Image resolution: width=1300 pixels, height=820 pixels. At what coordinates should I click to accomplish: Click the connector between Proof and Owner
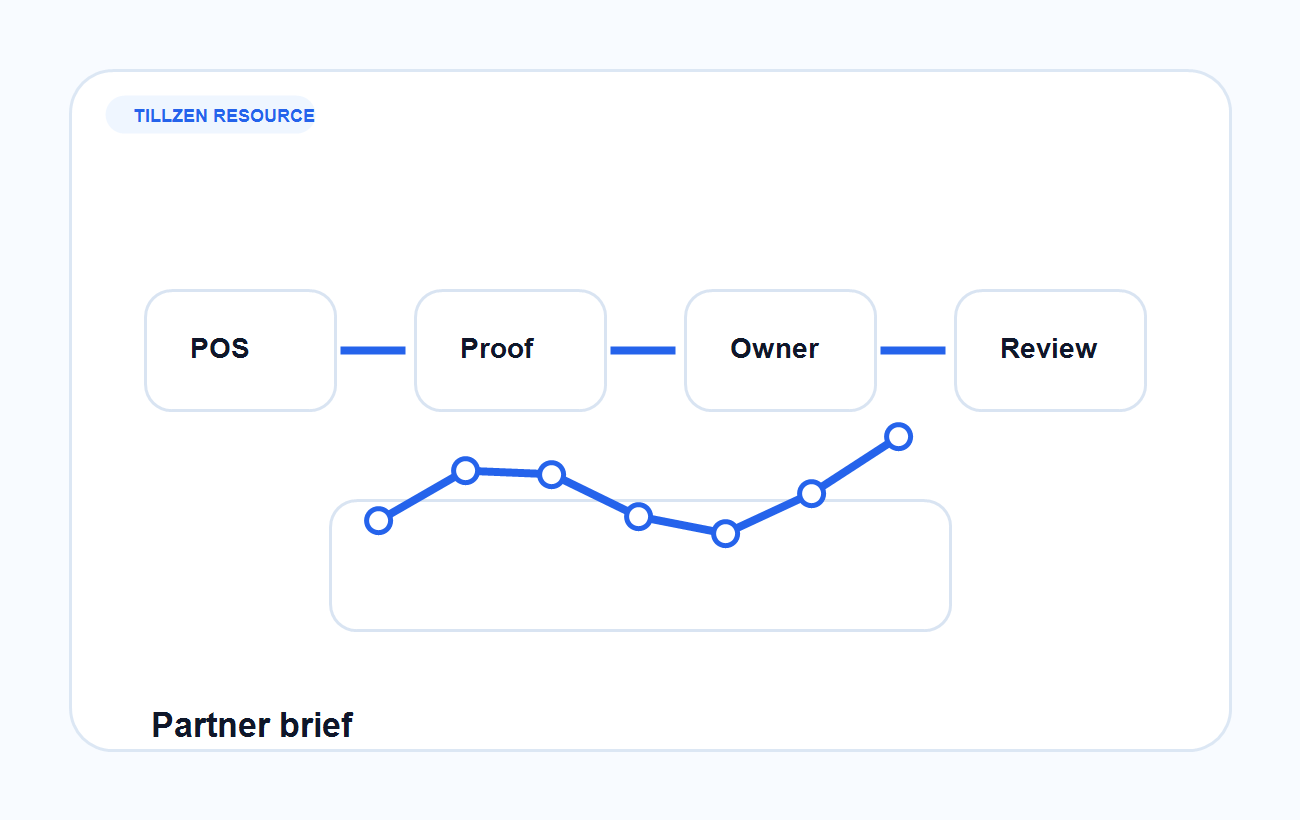click(643, 350)
